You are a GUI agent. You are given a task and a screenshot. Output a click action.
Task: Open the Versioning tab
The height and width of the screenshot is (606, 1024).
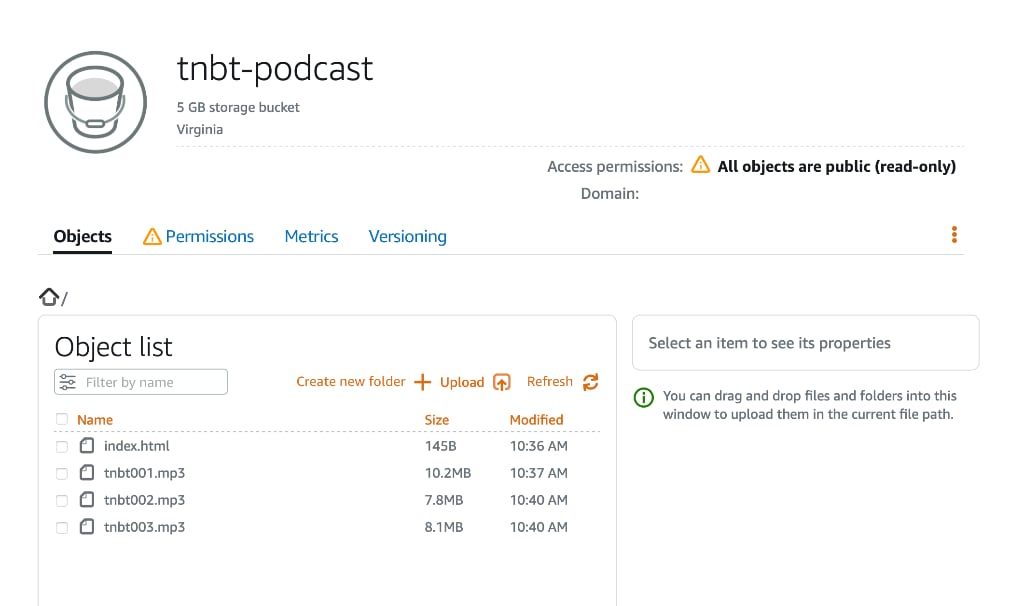pyautogui.click(x=407, y=236)
